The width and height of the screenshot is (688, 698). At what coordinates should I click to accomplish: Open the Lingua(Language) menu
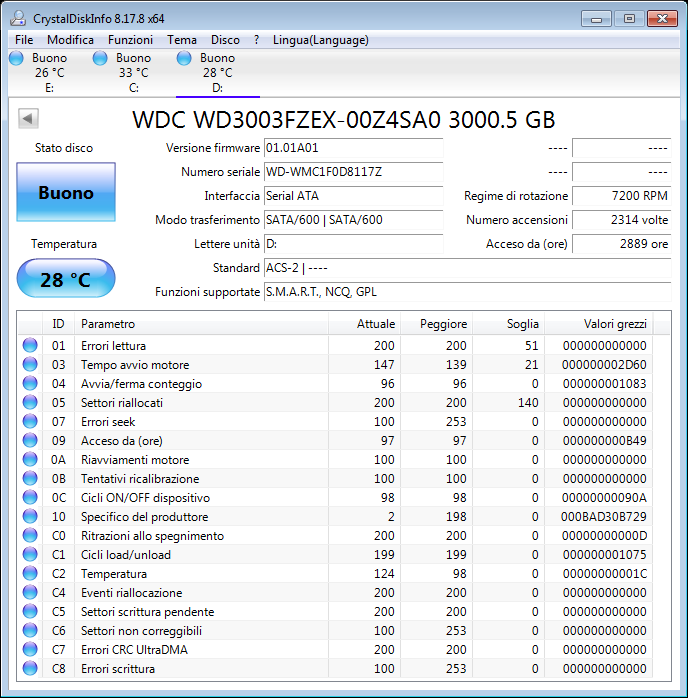(x=321, y=40)
